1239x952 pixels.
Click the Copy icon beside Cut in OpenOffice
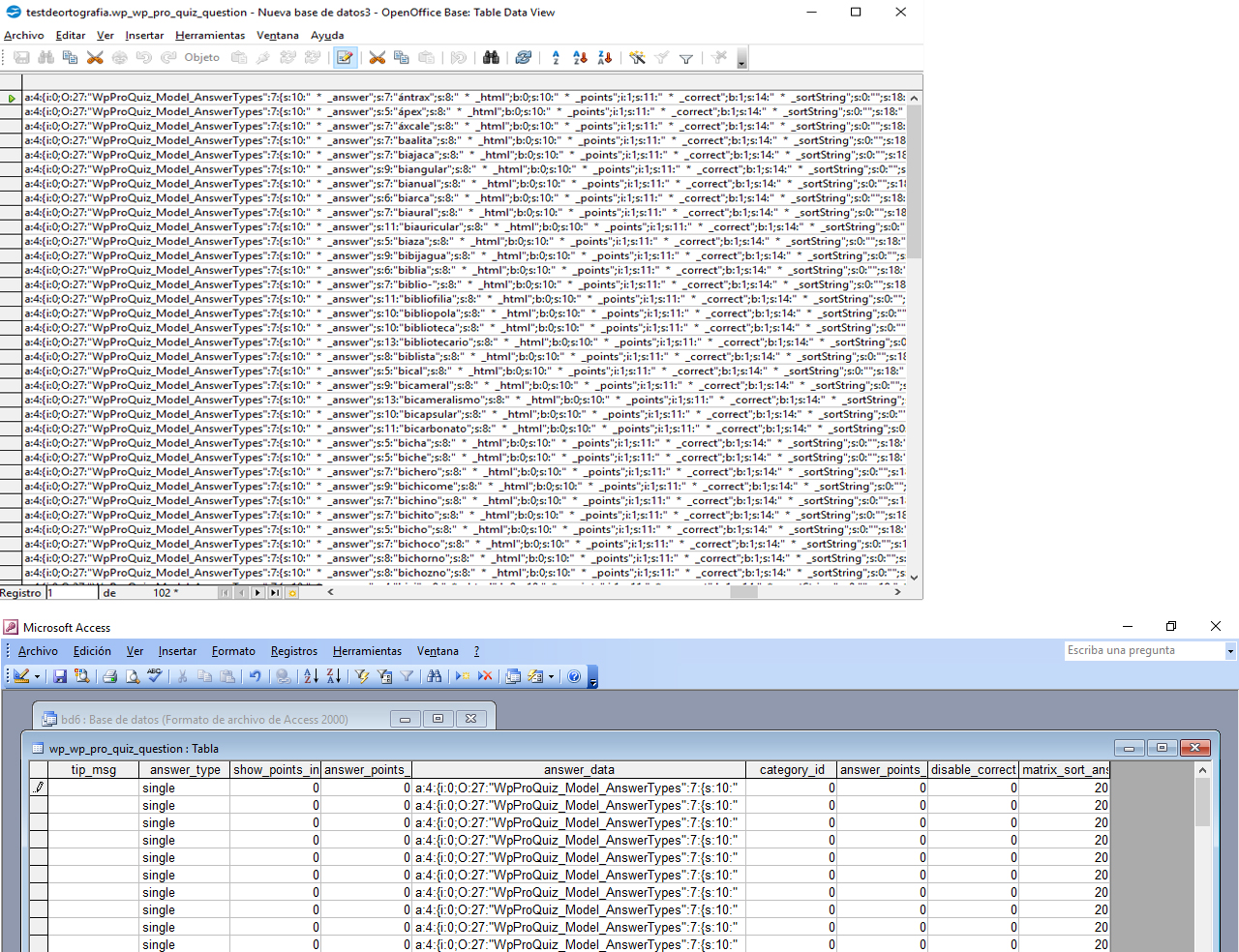[402, 58]
